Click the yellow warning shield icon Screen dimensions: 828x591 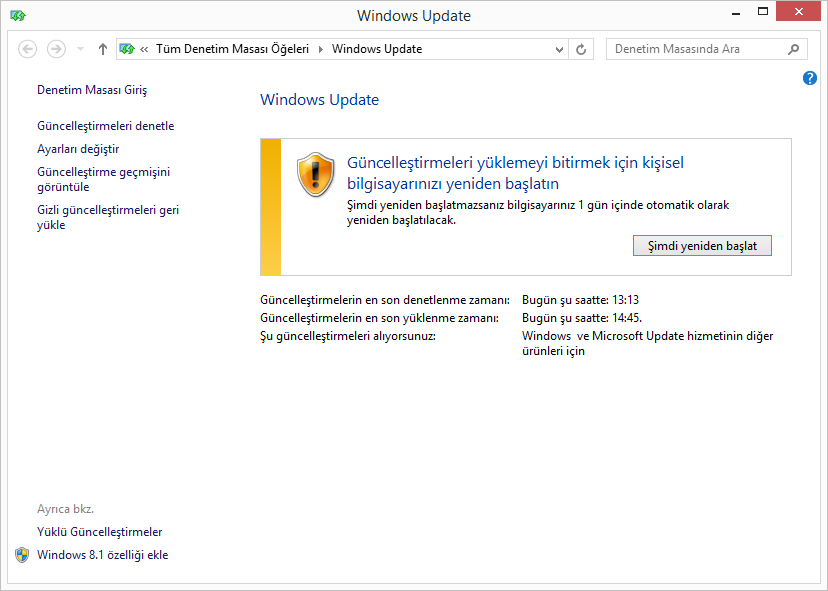coord(315,175)
